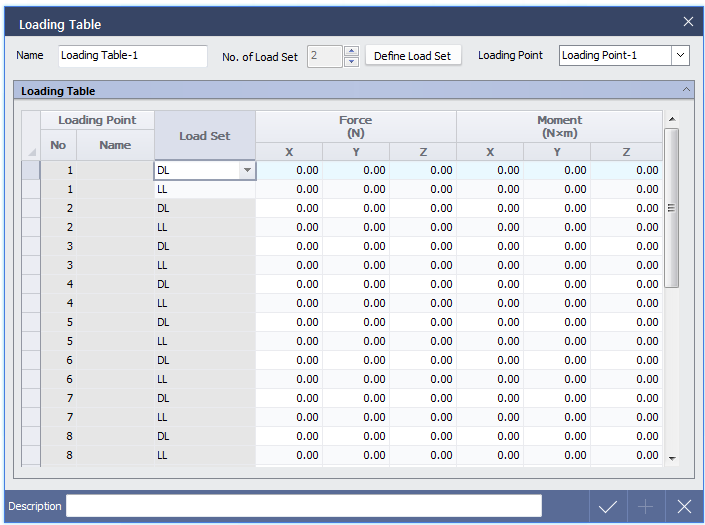Select Force X cell in first row

[x=289, y=171]
